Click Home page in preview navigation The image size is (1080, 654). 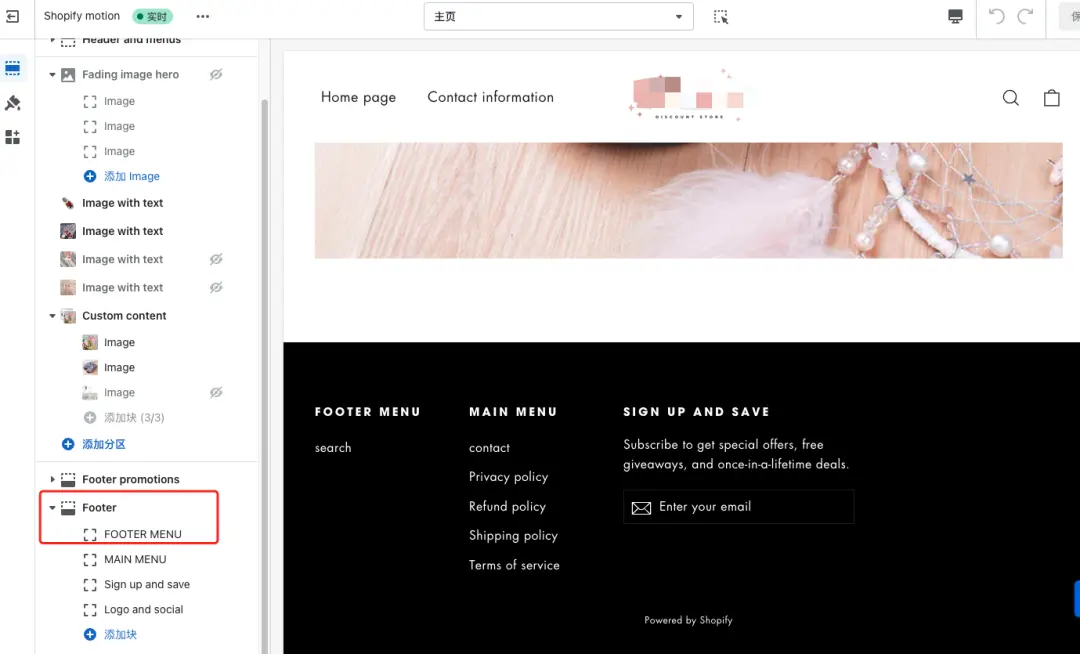point(358,97)
